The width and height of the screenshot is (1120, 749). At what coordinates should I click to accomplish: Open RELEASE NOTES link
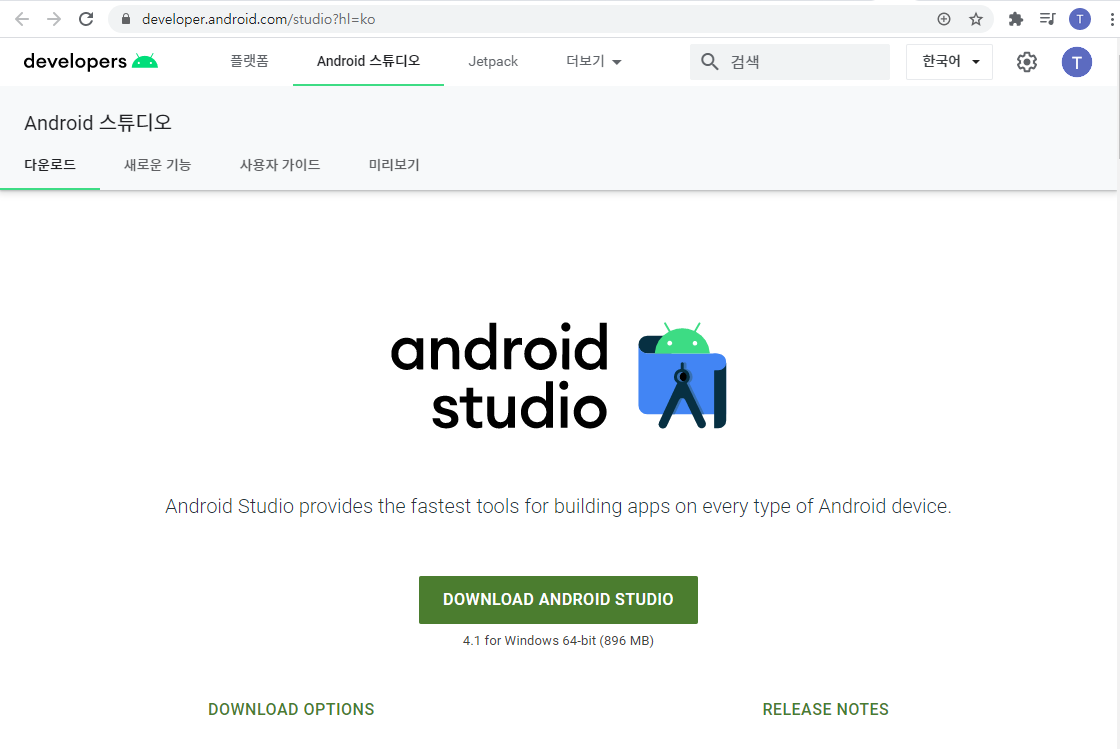click(x=826, y=709)
